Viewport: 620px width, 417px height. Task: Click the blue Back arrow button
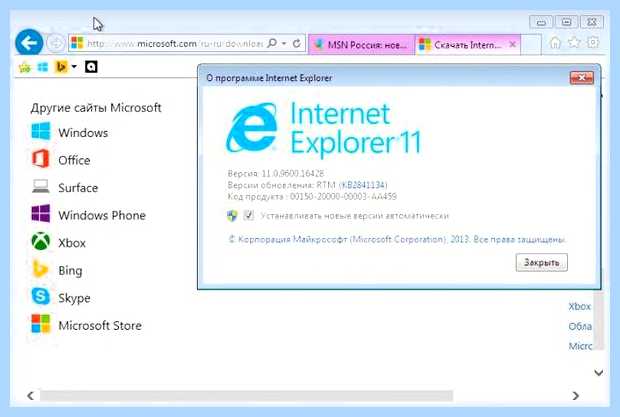pos(29,43)
